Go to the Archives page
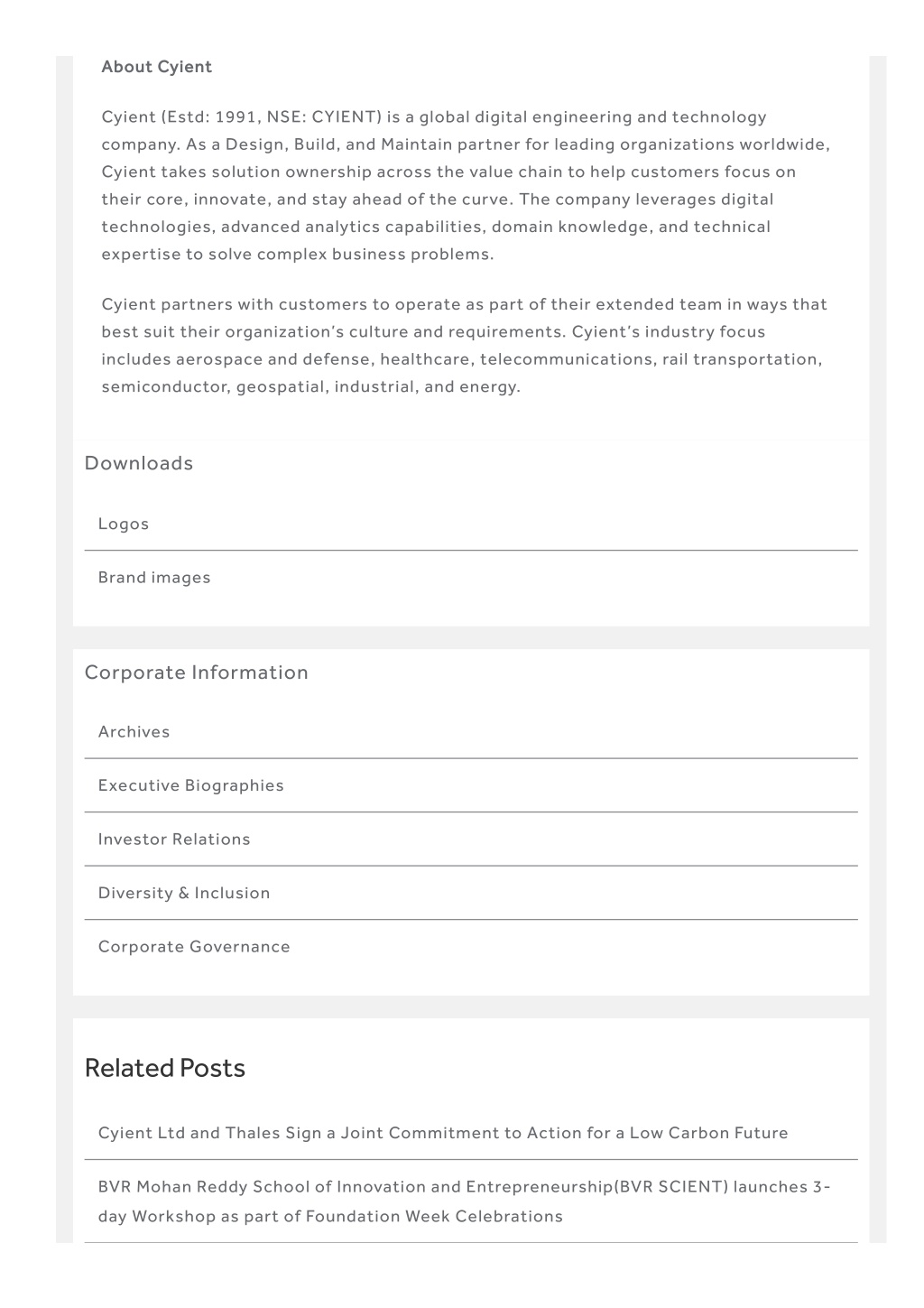Screen dimensions: 924x1308 tap(134, 732)
